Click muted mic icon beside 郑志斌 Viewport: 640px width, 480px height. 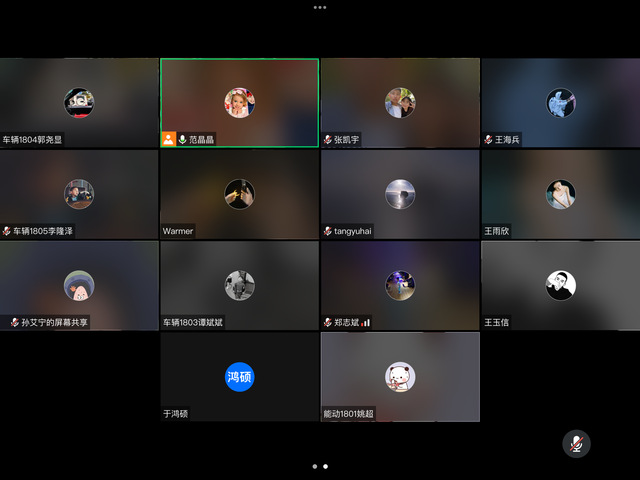327,322
